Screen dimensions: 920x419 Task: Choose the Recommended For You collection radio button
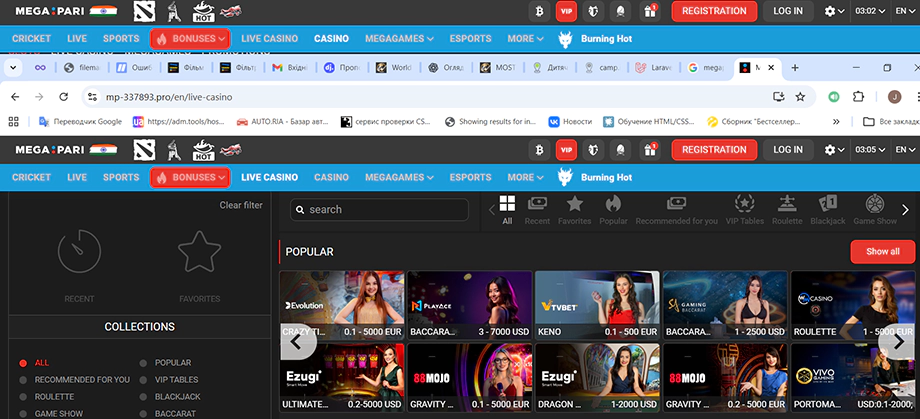click(24, 380)
